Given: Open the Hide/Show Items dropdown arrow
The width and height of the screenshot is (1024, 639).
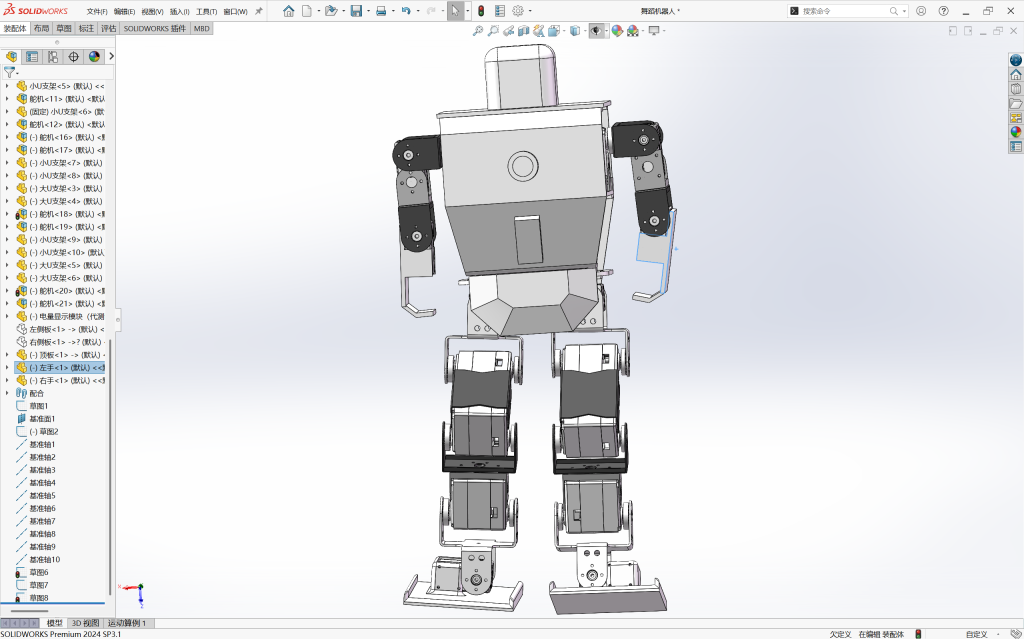Looking at the screenshot, I should [x=607, y=31].
